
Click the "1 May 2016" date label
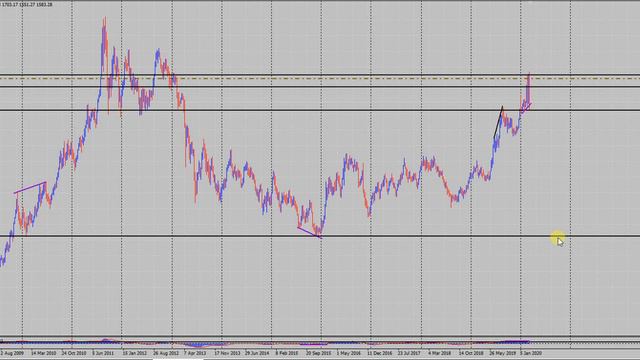tap(348, 353)
